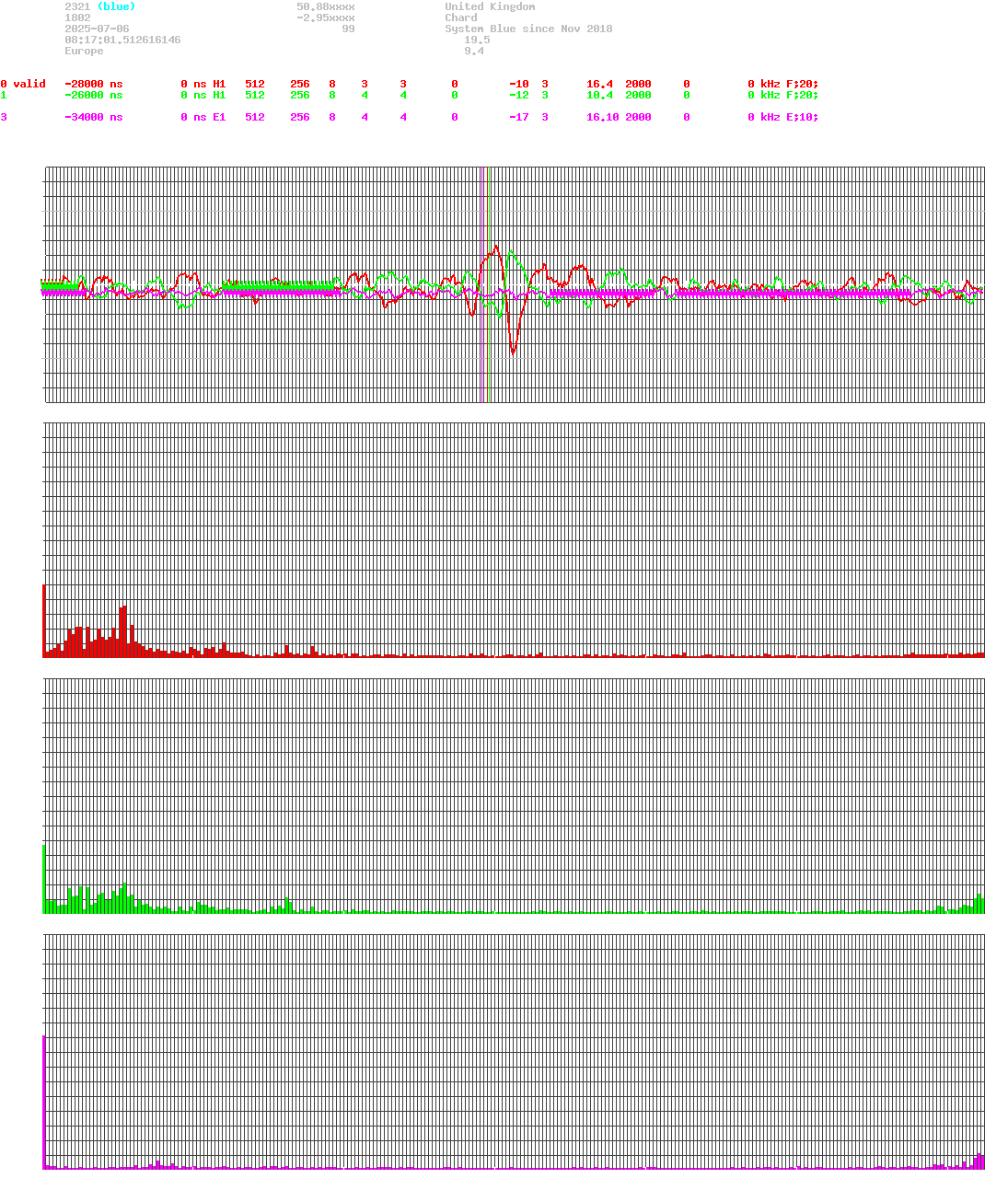Click the green channel number 1

(x=4, y=95)
